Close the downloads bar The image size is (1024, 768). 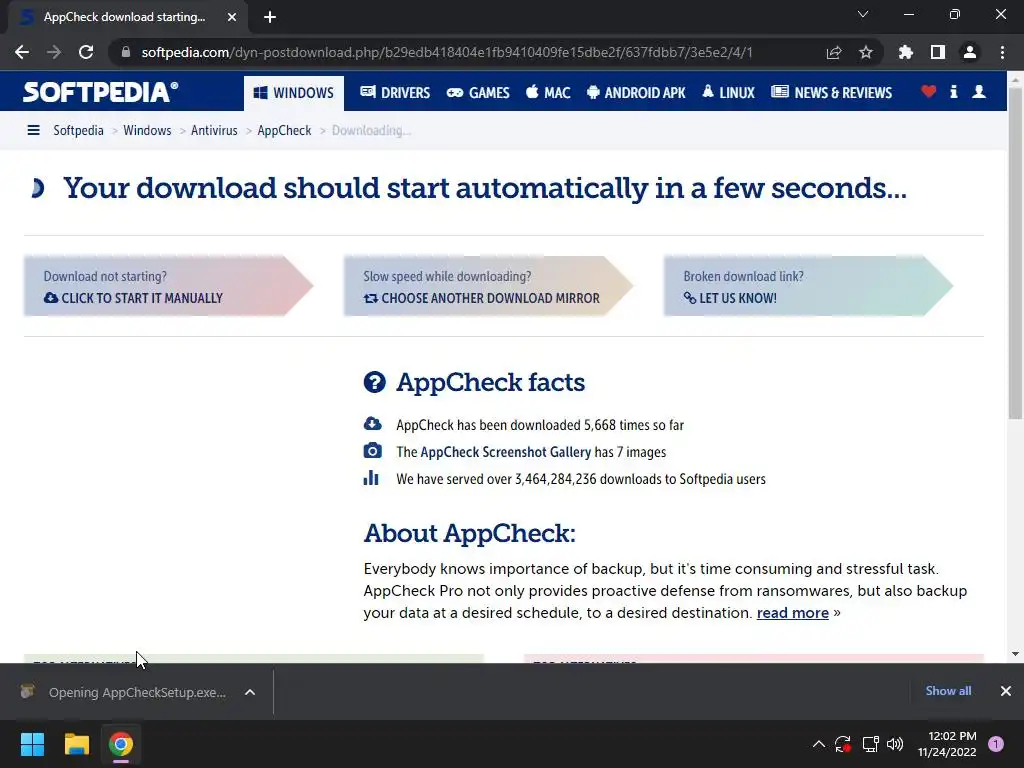(x=1006, y=691)
